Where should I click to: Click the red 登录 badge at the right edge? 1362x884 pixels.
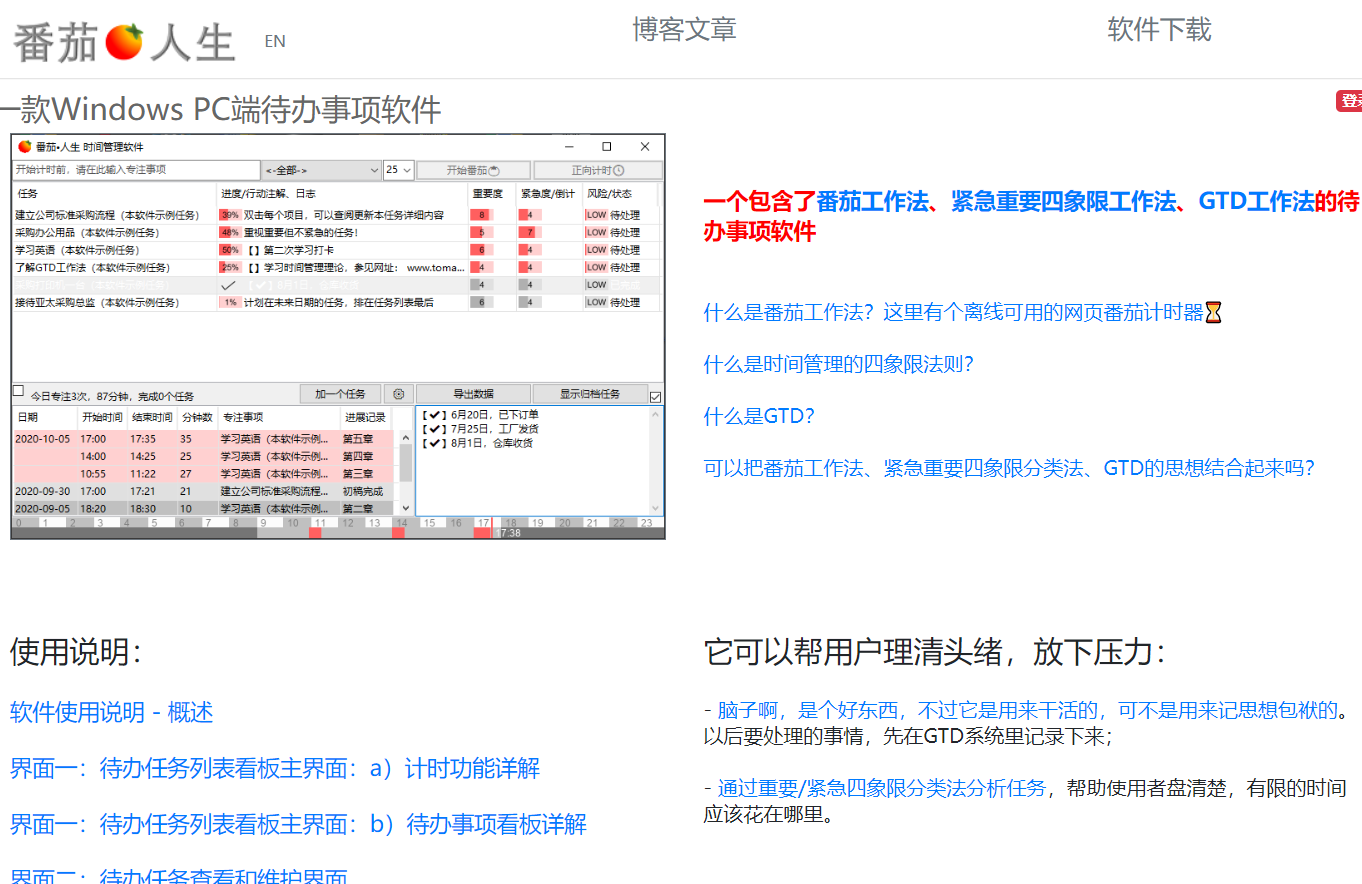(1350, 101)
